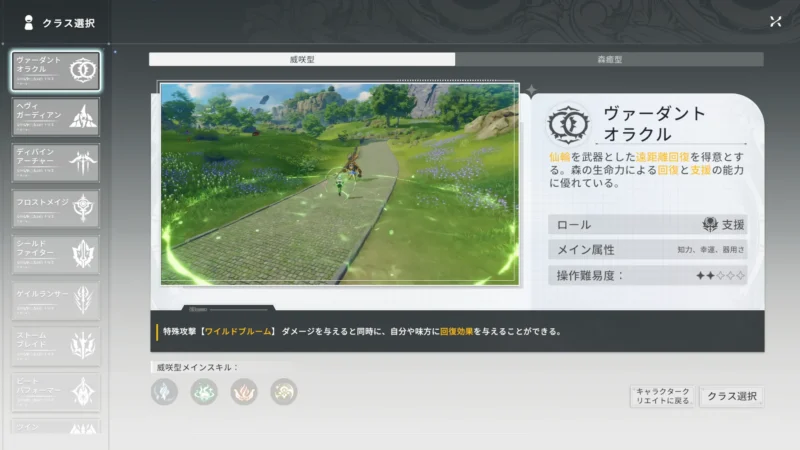Select the ヴァーダントオラクル class card
Viewport: 800px width, 450px height.
[56, 71]
